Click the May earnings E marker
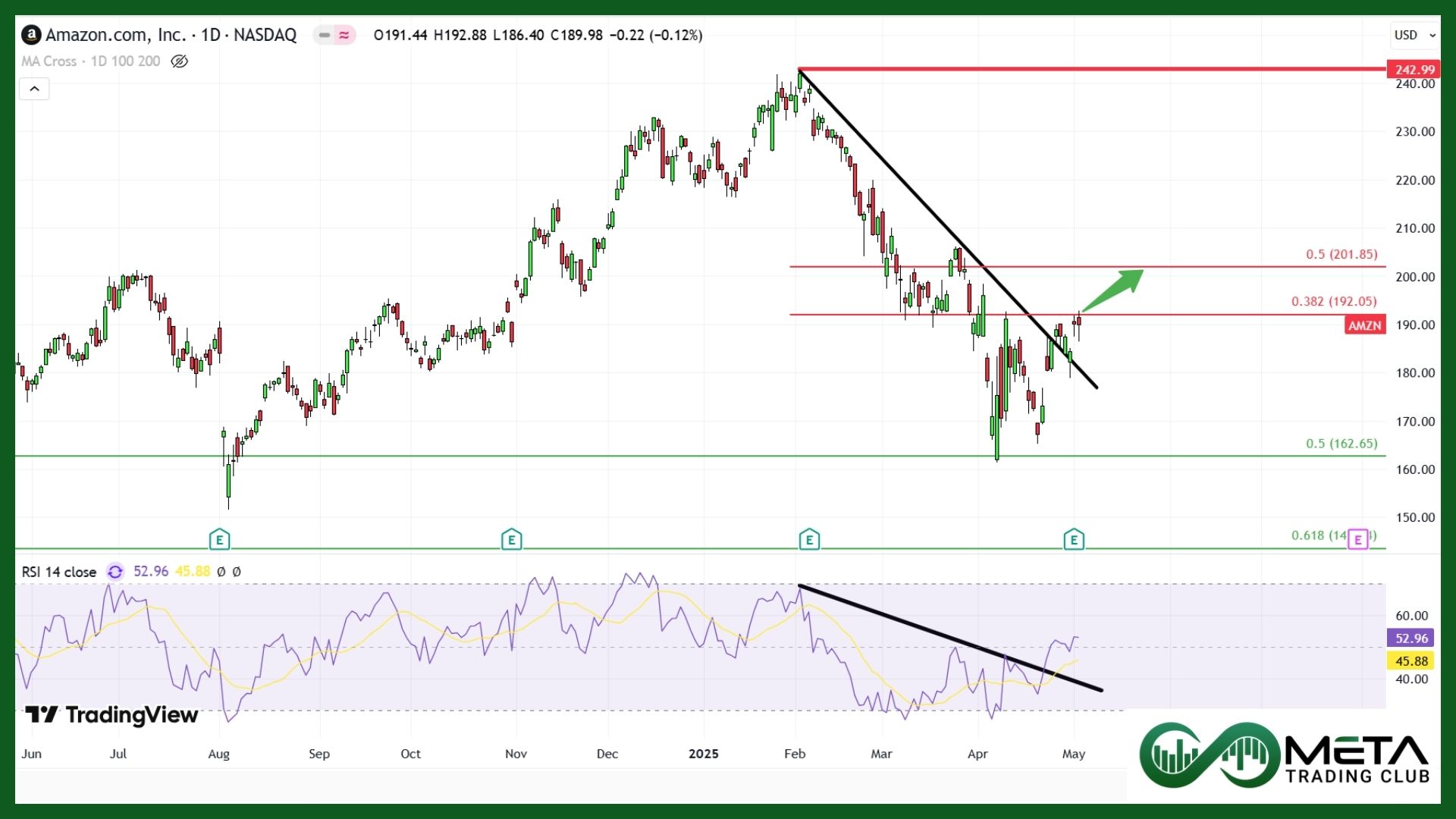 pos(1074,539)
